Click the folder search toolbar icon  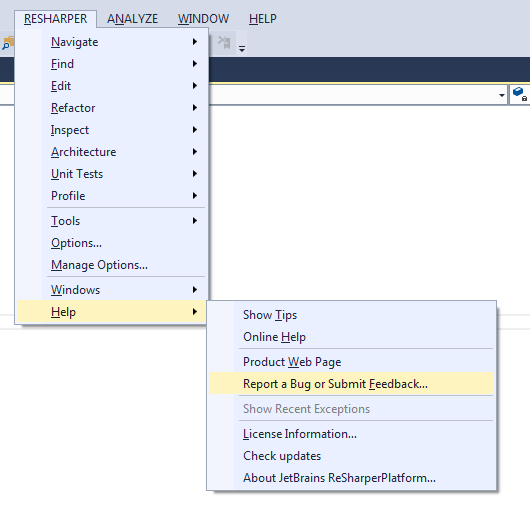(x=7, y=43)
